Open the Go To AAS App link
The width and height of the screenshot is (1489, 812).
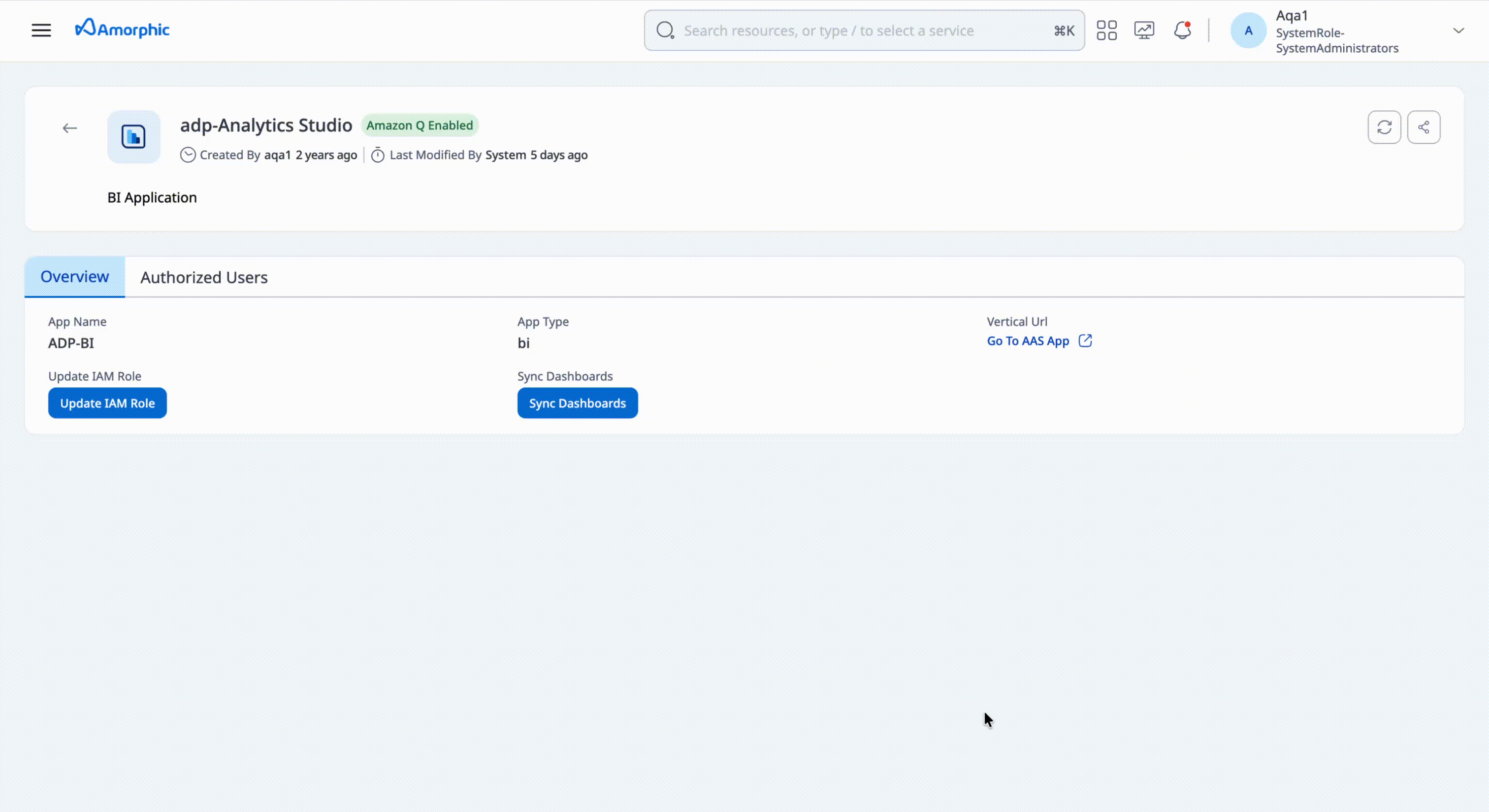pos(1028,341)
